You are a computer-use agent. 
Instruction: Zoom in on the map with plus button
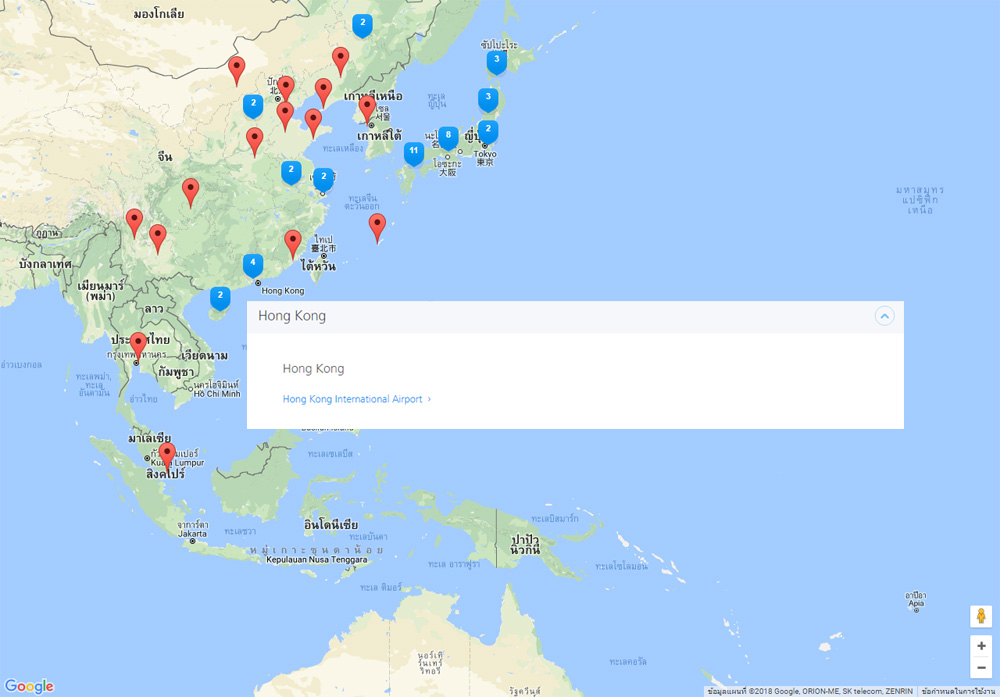tap(981, 646)
